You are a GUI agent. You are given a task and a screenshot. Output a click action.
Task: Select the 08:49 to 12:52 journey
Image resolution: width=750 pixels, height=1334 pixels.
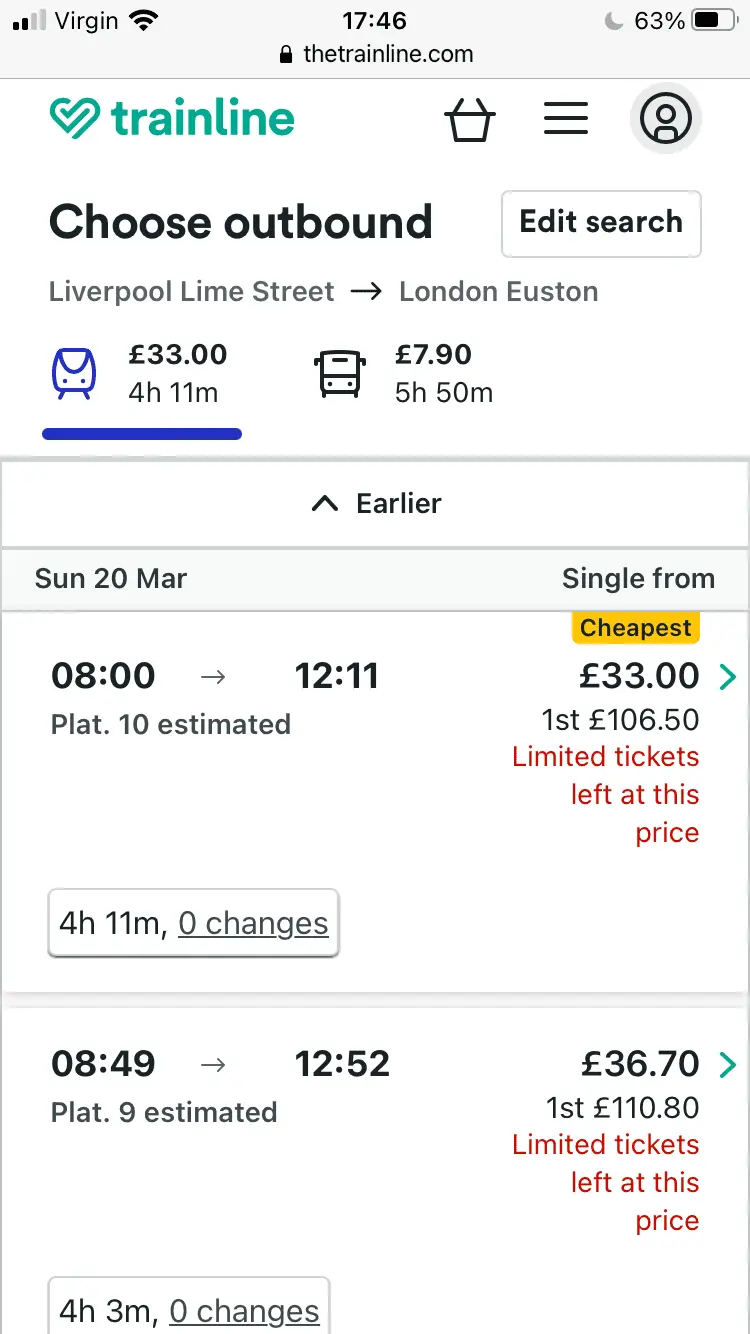[x=375, y=1171]
